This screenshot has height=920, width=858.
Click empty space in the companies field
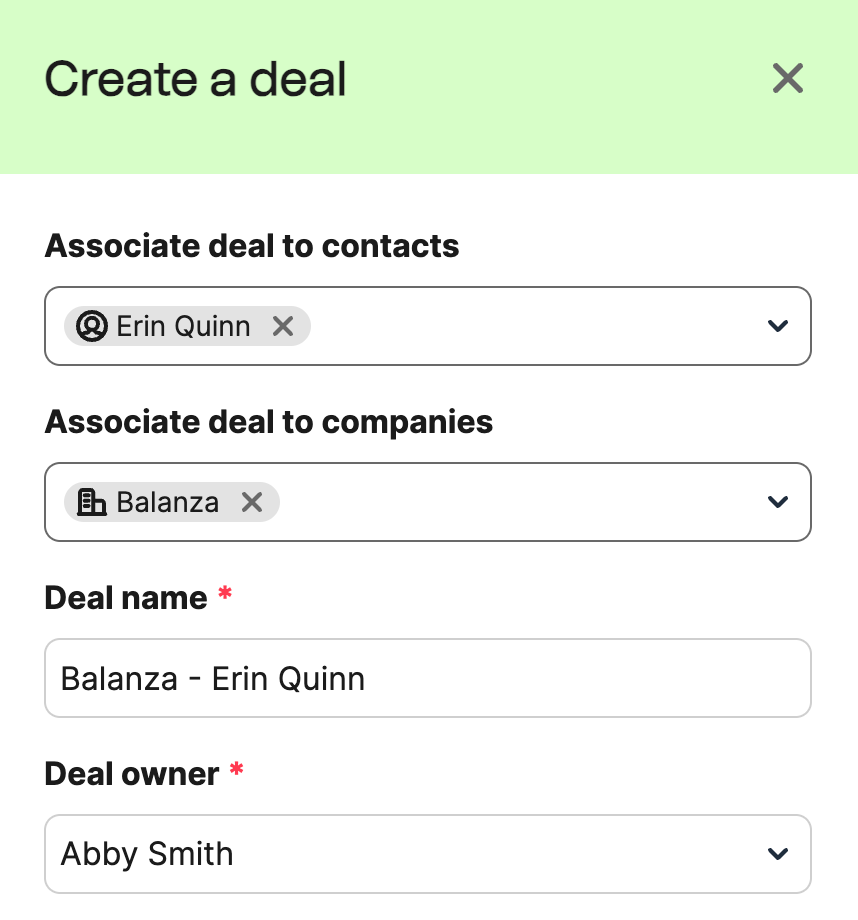coord(510,502)
